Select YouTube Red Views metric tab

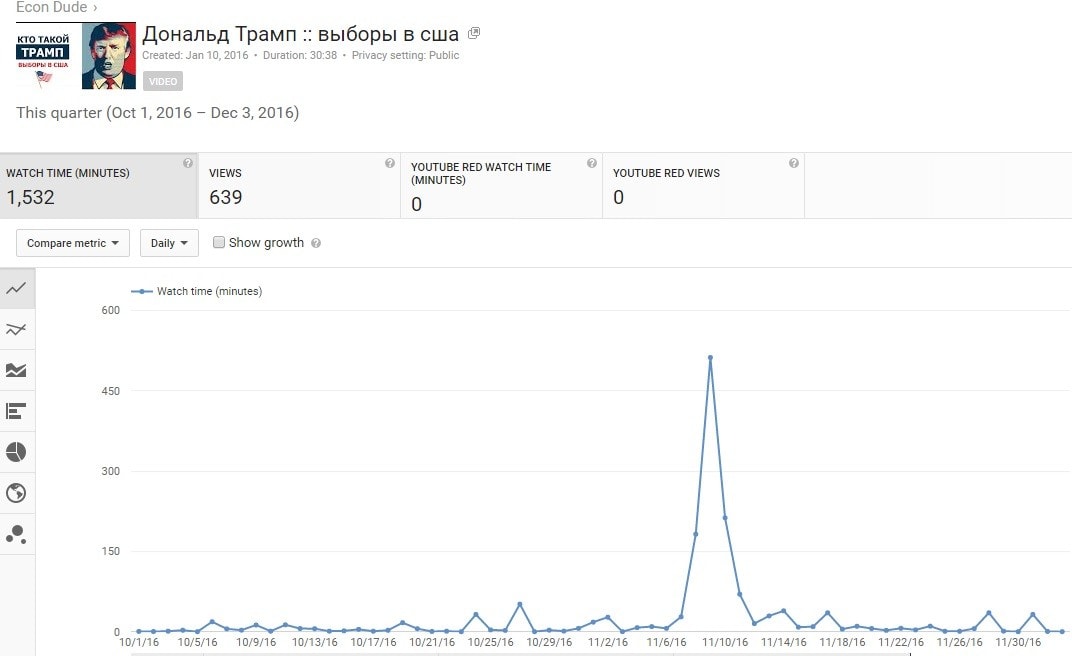[x=704, y=186]
